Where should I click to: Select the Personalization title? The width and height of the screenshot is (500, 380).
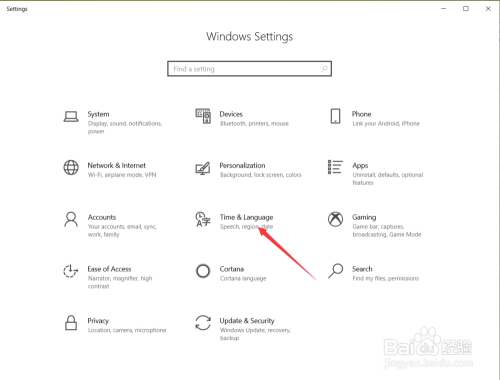[x=242, y=165]
